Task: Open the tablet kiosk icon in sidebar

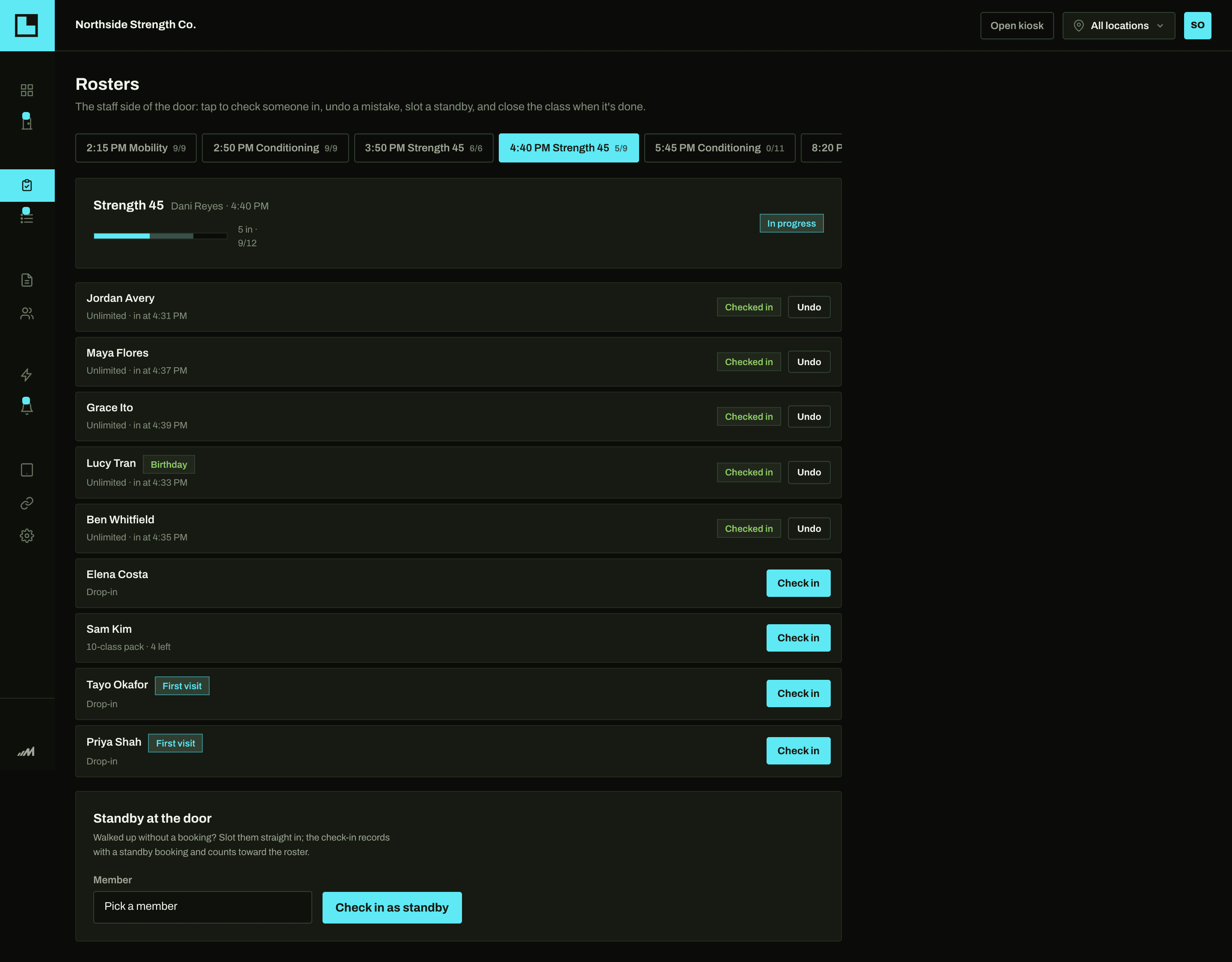Action: [27, 470]
